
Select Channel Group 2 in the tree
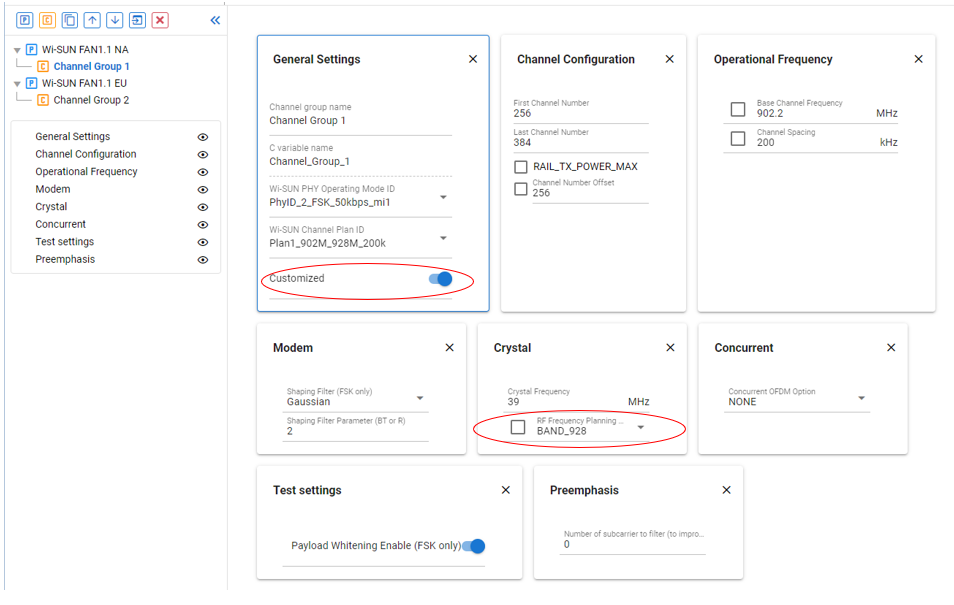pyautogui.click(x=91, y=100)
